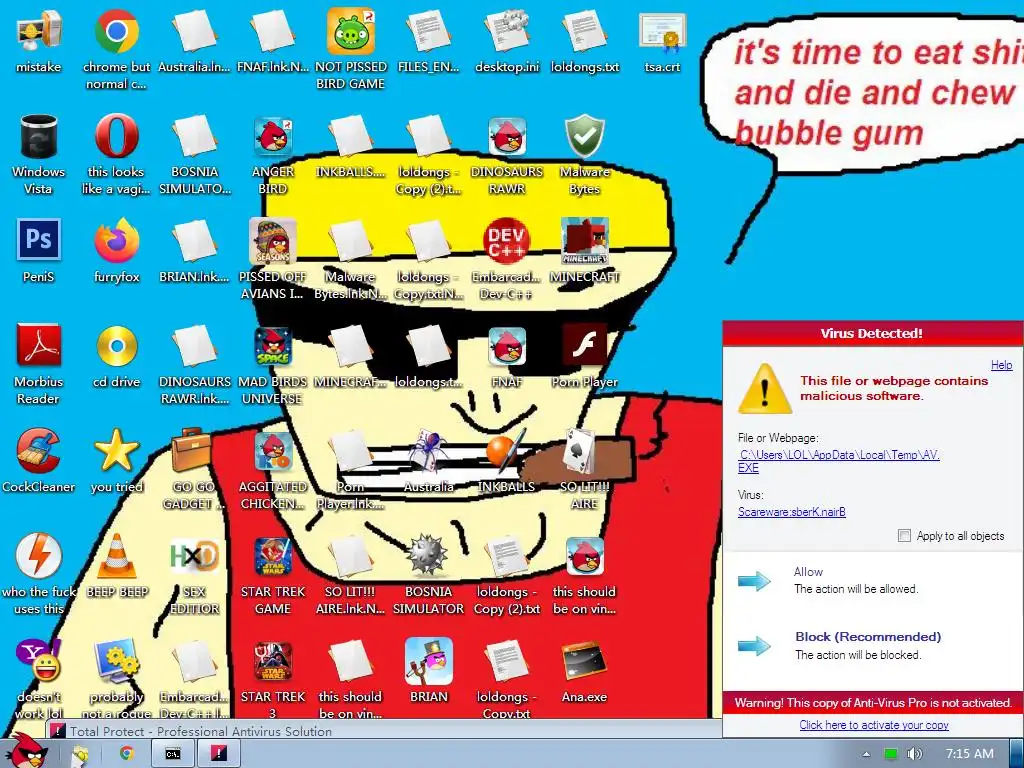The height and width of the screenshot is (768, 1024).
Task: Open the 'you tried' star icon
Action: click(116, 451)
